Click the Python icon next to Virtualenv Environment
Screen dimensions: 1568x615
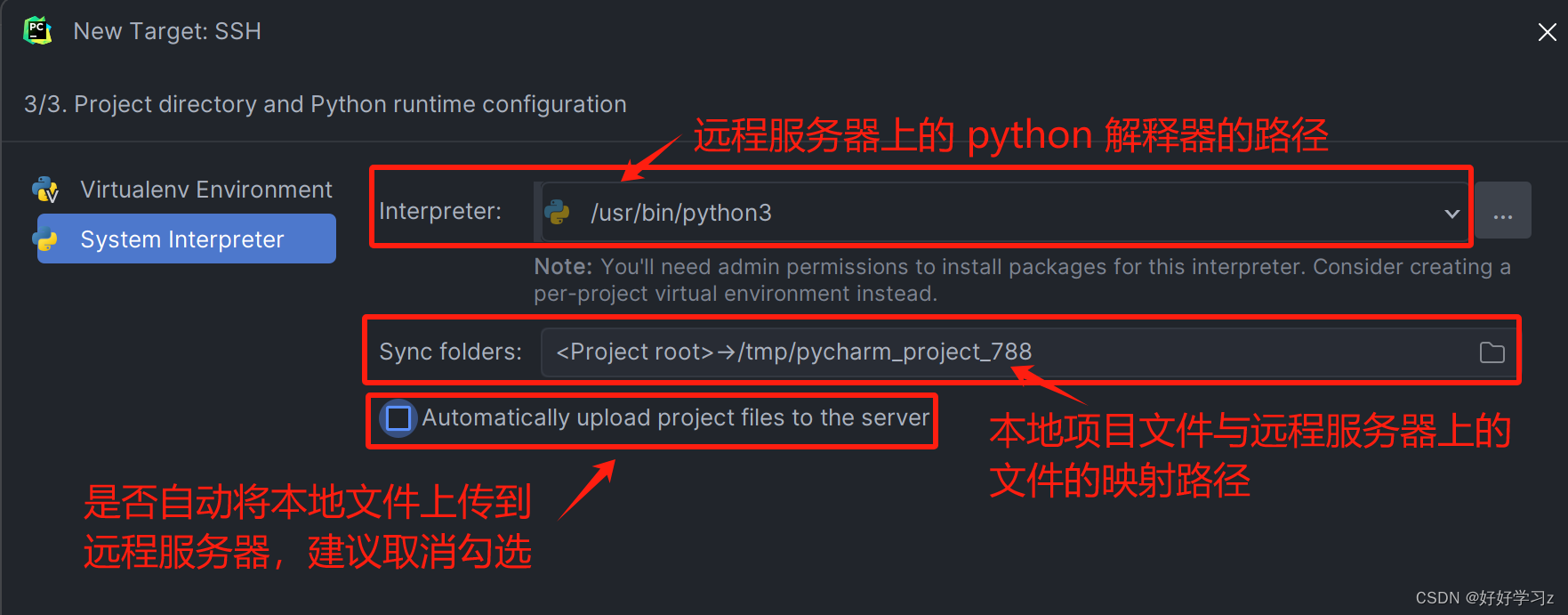(44, 189)
